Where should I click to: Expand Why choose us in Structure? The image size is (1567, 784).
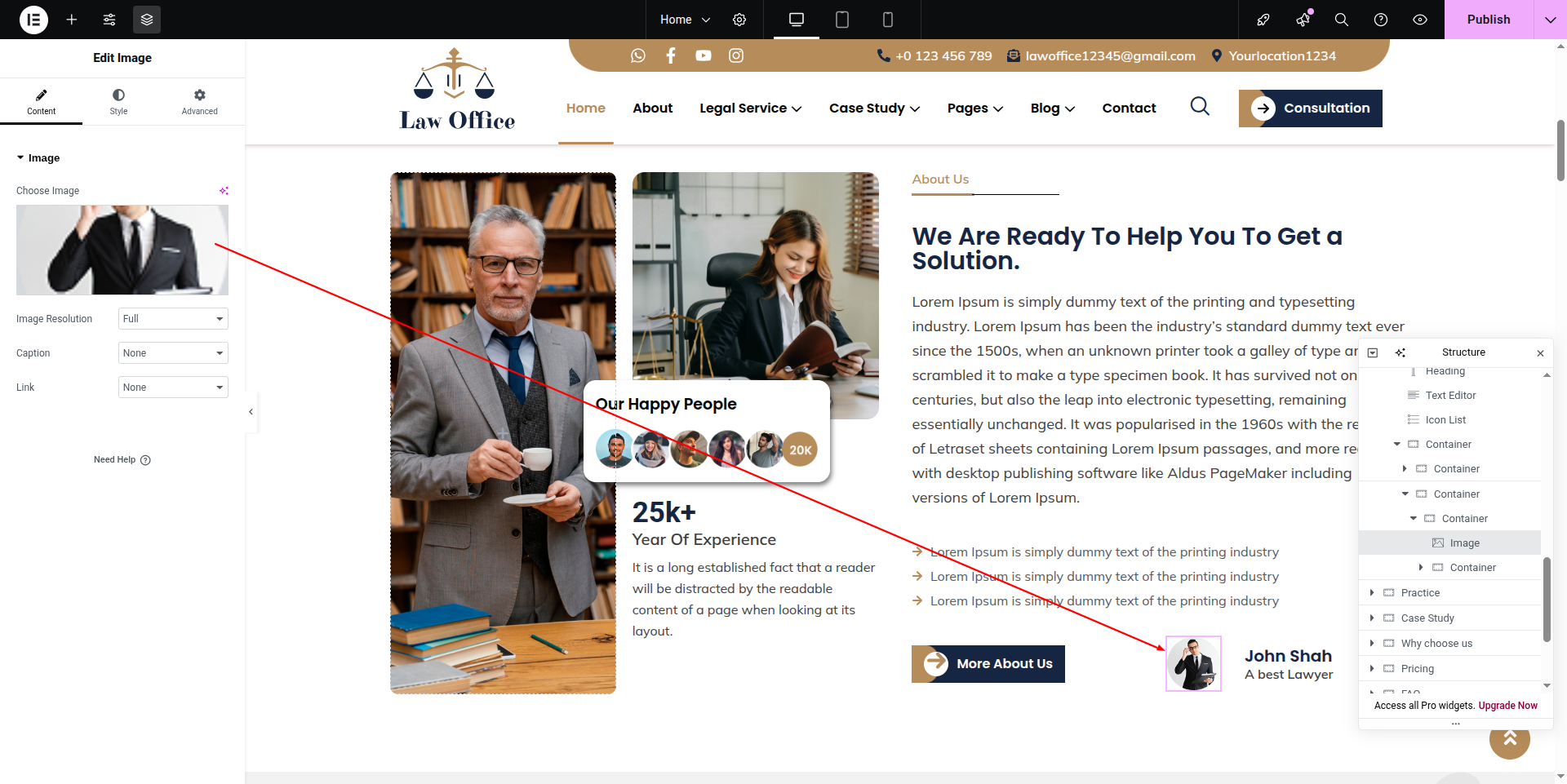(x=1372, y=644)
